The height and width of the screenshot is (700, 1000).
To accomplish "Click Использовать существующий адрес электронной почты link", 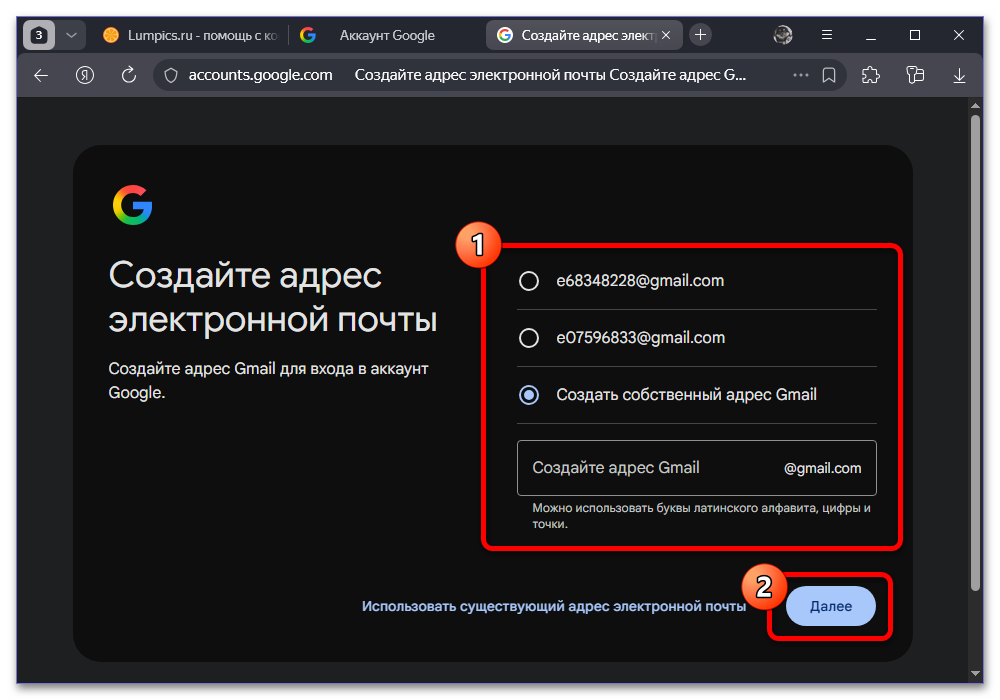I will 554,606.
